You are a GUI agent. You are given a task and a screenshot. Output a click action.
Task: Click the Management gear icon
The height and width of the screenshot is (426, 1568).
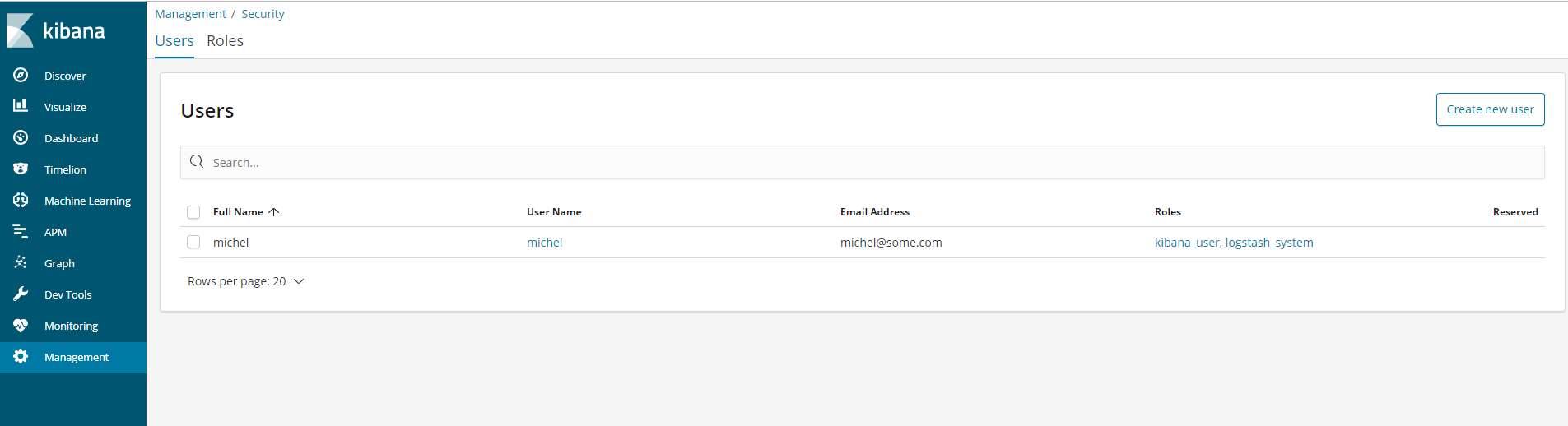(21, 357)
